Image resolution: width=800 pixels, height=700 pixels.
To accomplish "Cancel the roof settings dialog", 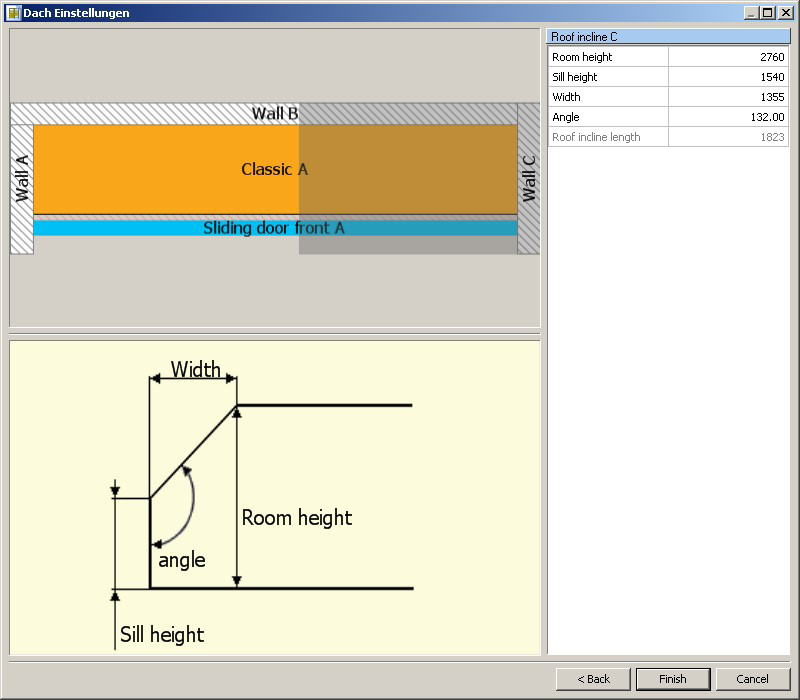I will 752,679.
